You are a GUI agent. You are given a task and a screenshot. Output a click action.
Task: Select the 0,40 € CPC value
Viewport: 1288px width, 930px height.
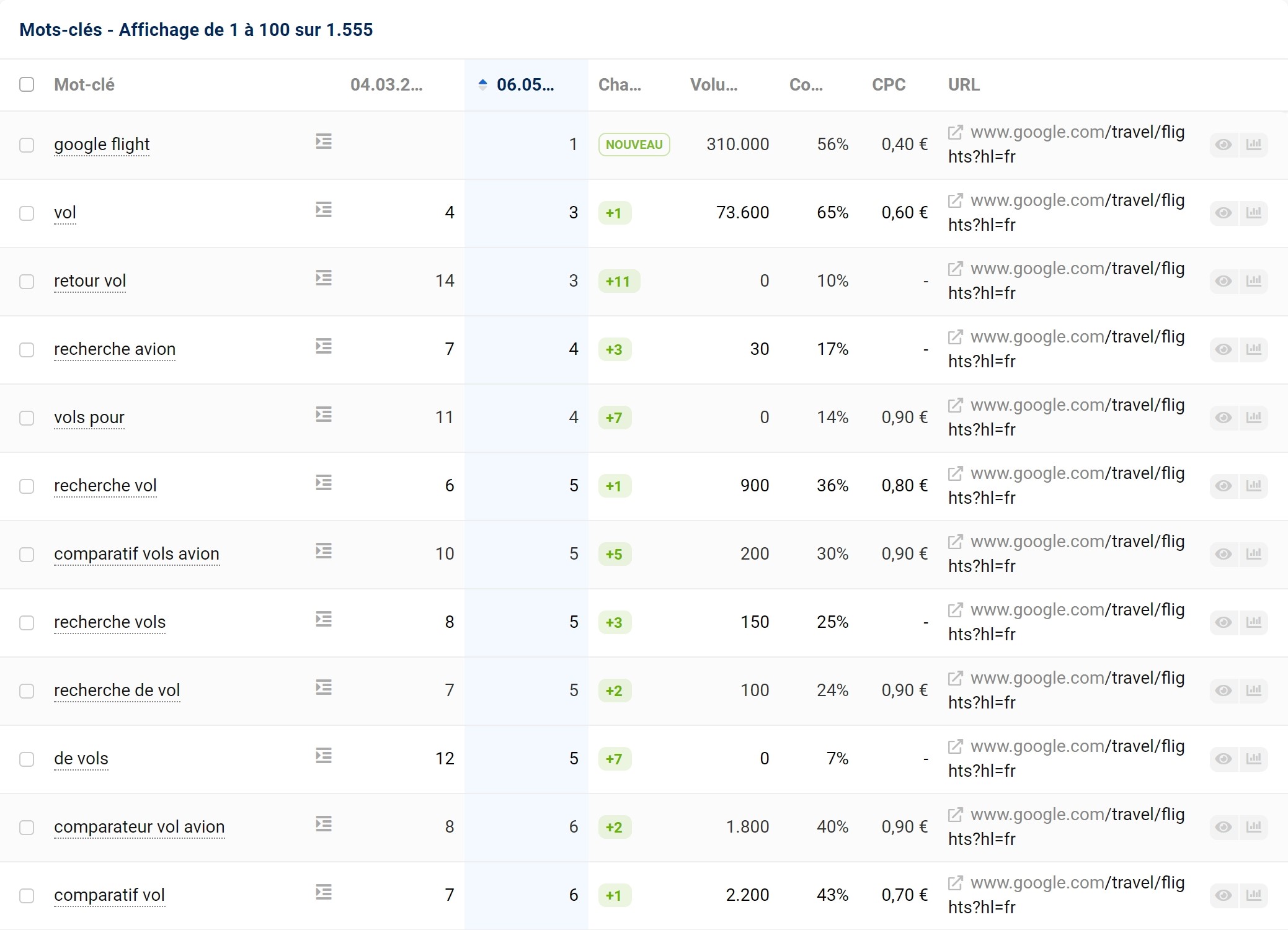pos(905,145)
